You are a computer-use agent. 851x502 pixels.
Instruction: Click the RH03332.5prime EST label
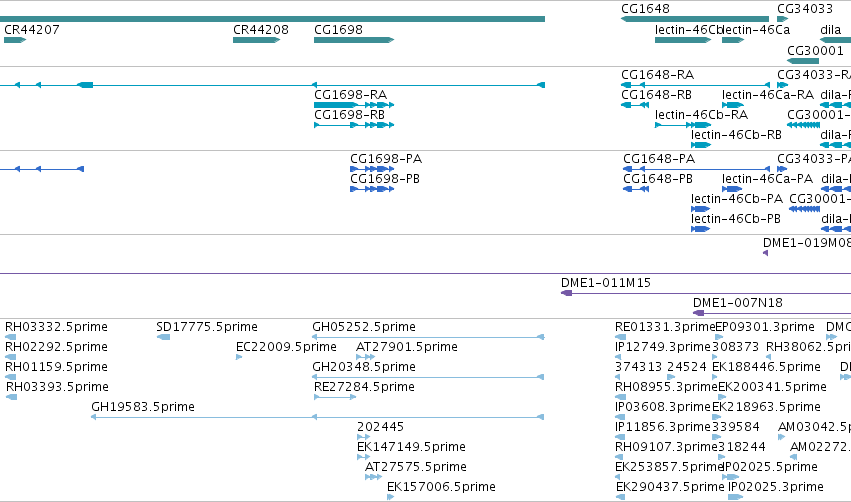pyautogui.click(x=56, y=327)
